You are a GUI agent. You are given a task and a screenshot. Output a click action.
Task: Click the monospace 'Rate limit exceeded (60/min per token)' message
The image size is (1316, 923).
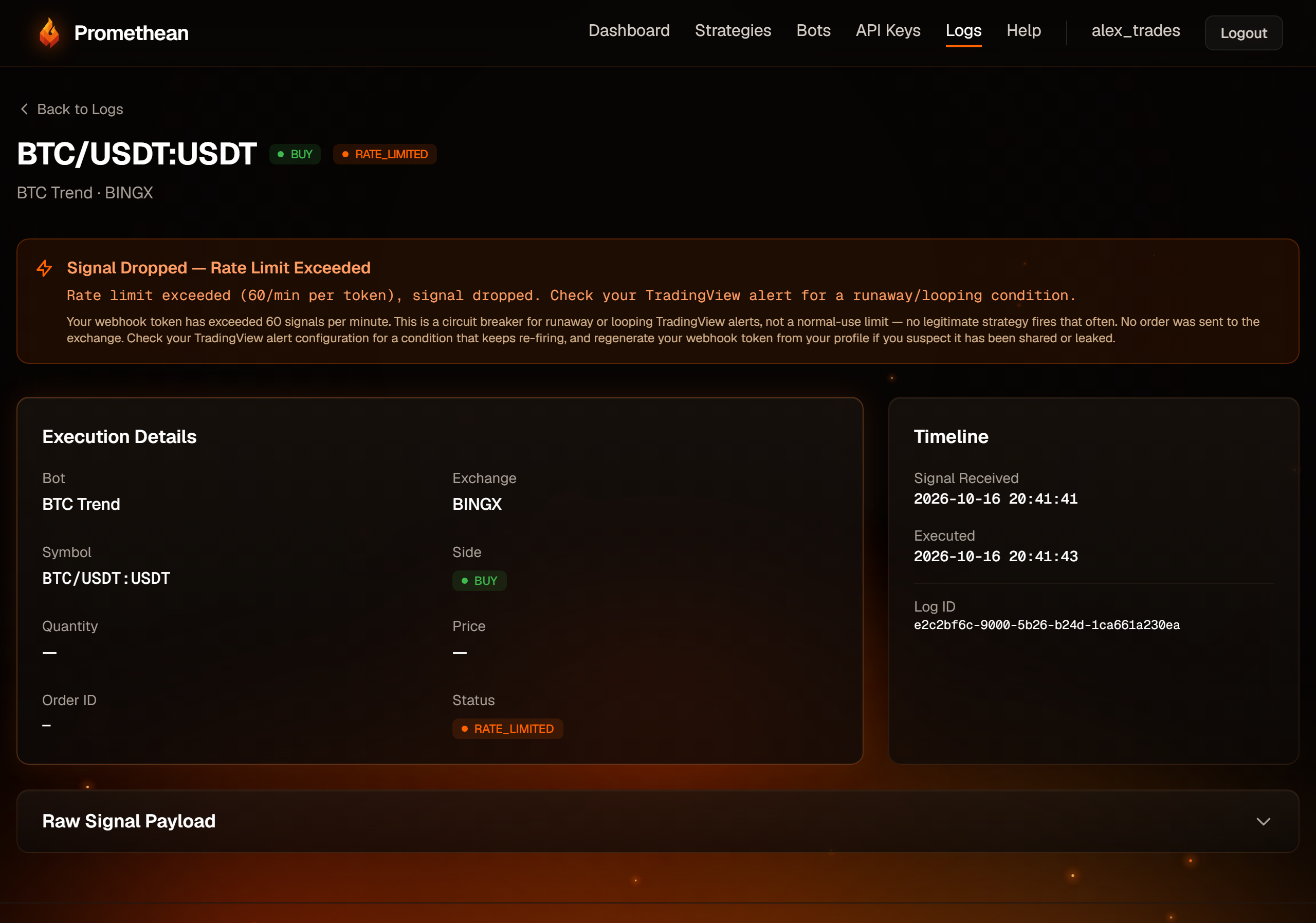click(571, 295)
